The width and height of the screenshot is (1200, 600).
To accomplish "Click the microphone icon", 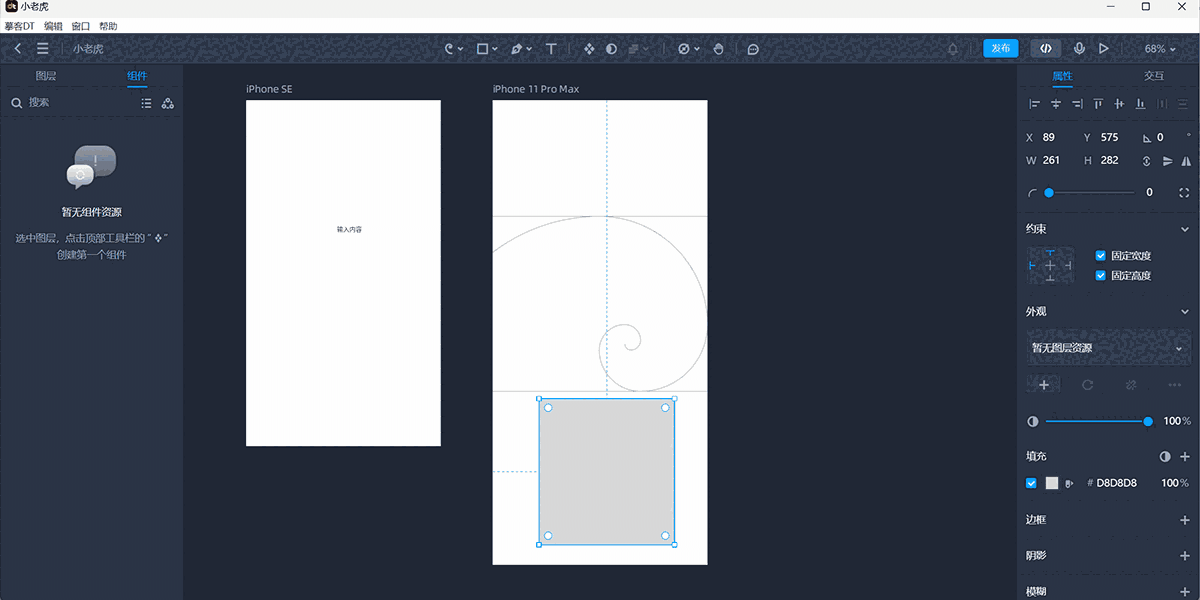I will (x=1079, y=48).
